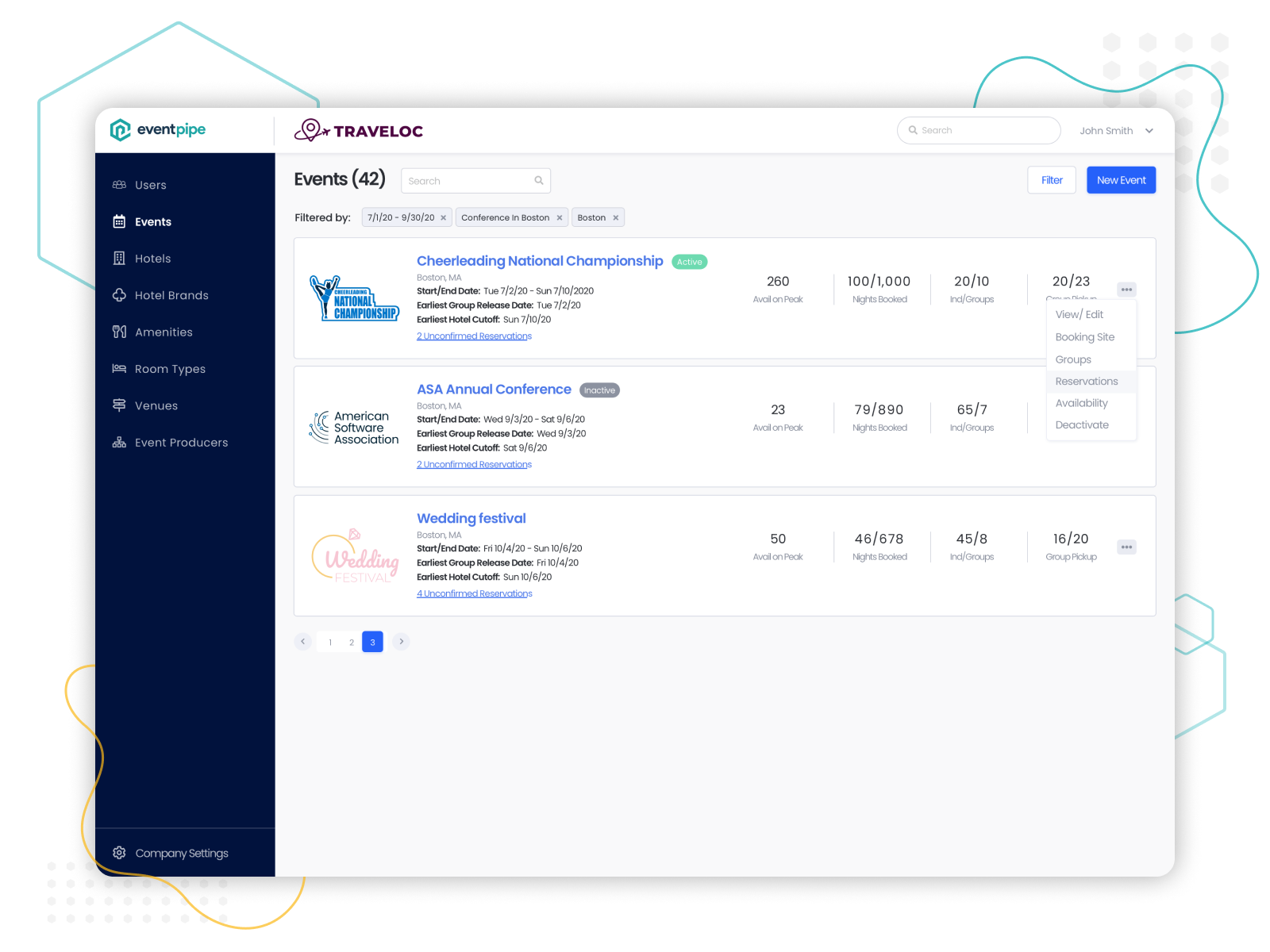Dismiss the 7/1/20 - 9/30/20 date filter
Screen dimensions: 1270x952
click(x=444, y=217)
